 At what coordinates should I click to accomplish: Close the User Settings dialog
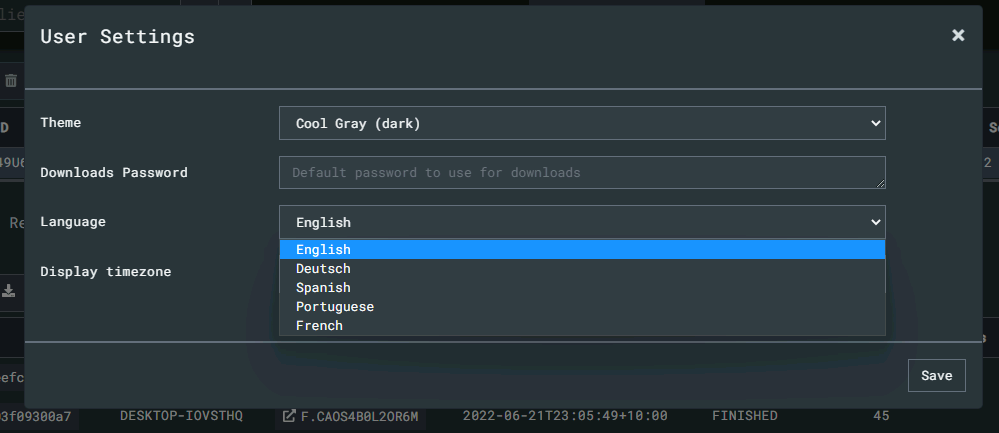958,36
